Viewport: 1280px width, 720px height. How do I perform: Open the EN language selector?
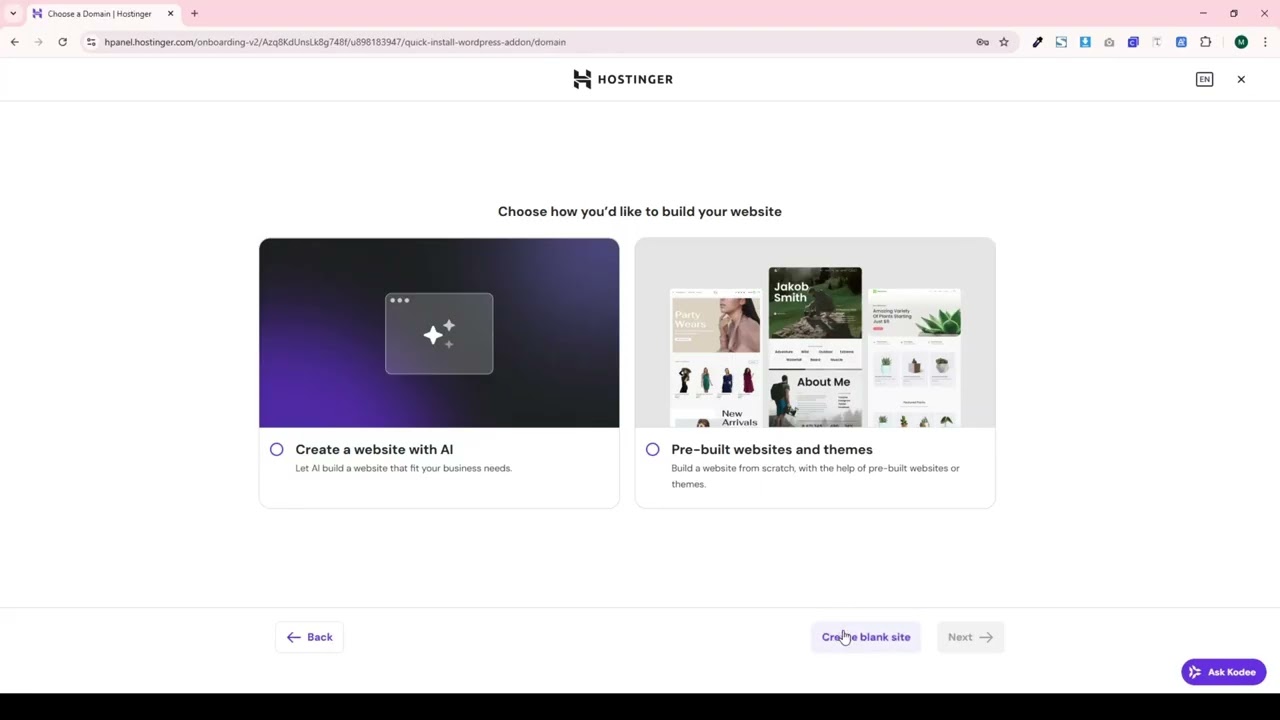[x=1204, y=79]
